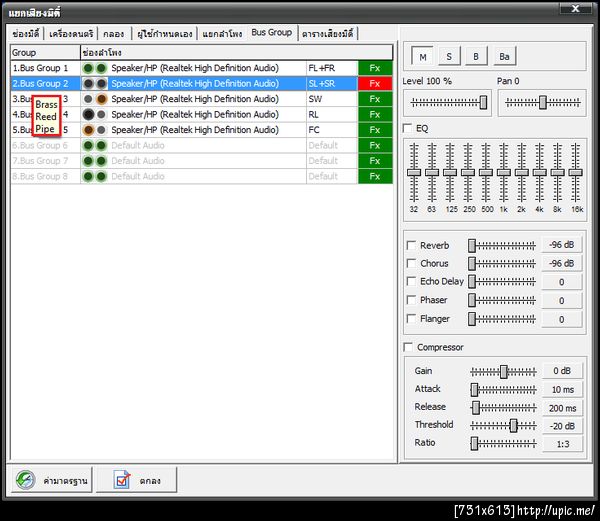Click the Ratio slider handle

click(x=474, y=443)
